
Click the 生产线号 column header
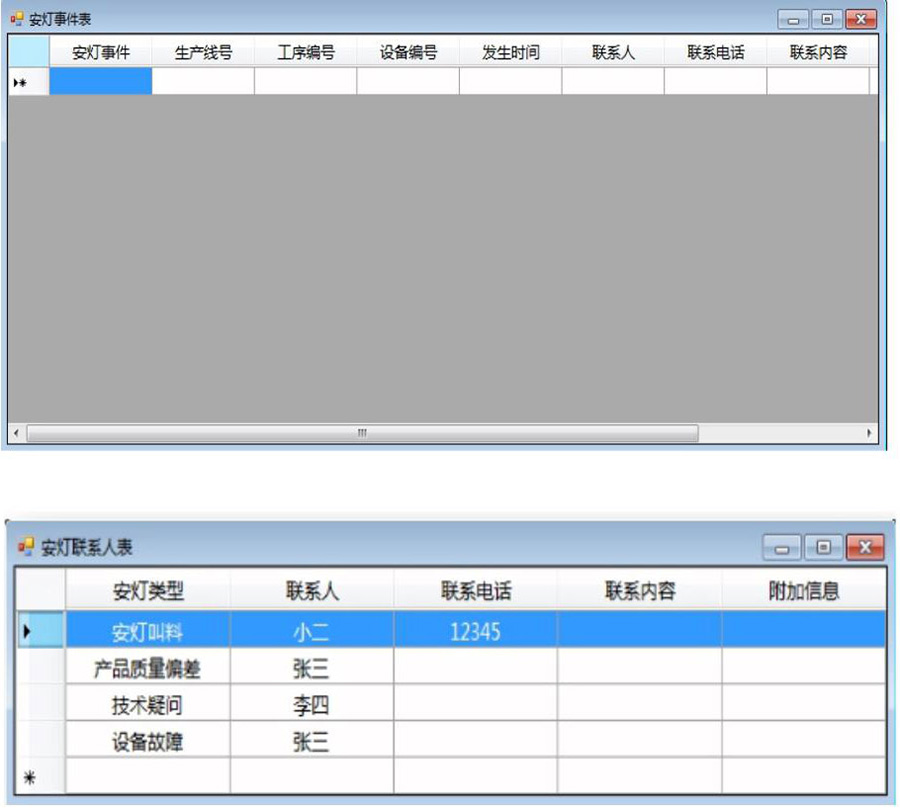(203, 53)
